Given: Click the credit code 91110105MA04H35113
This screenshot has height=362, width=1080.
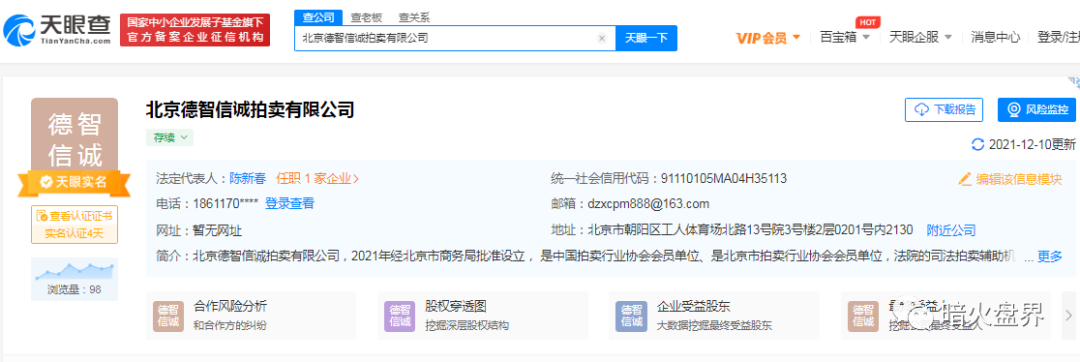Looking at the screenshot, I should pyautogui.click(x=723, y=179).
